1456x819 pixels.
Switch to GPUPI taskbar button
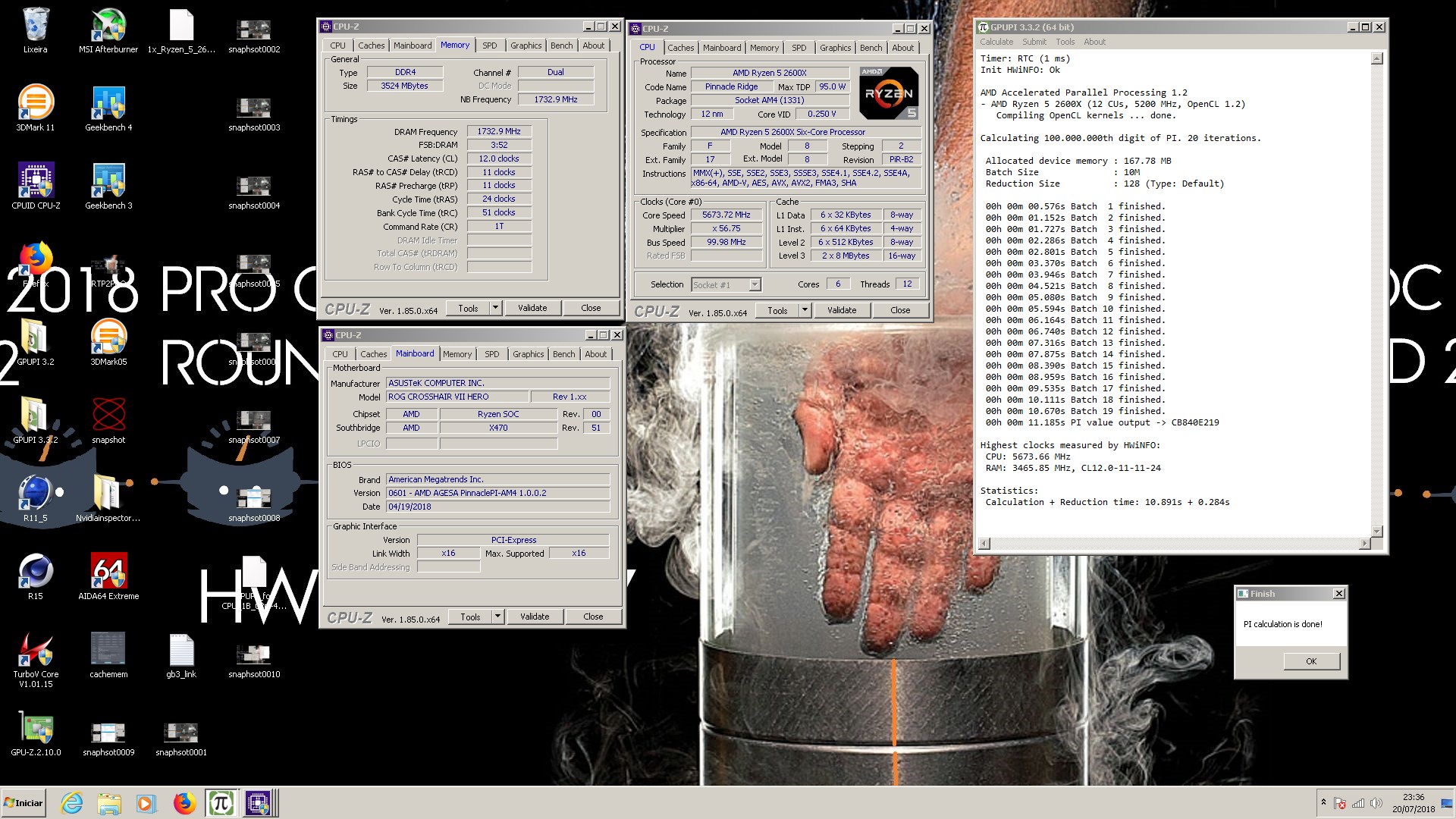pyautogui.click(x=221, y=803)
